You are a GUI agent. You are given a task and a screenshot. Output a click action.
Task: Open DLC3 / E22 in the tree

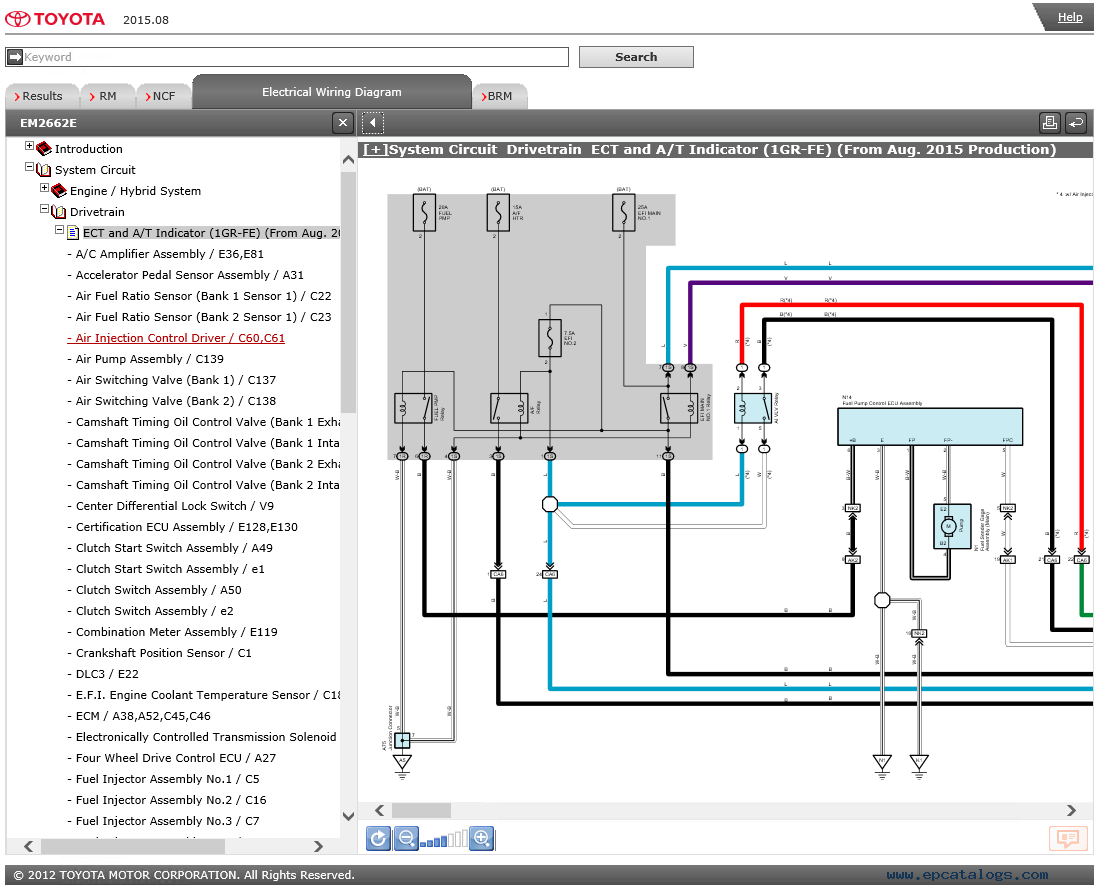point(103,674)
